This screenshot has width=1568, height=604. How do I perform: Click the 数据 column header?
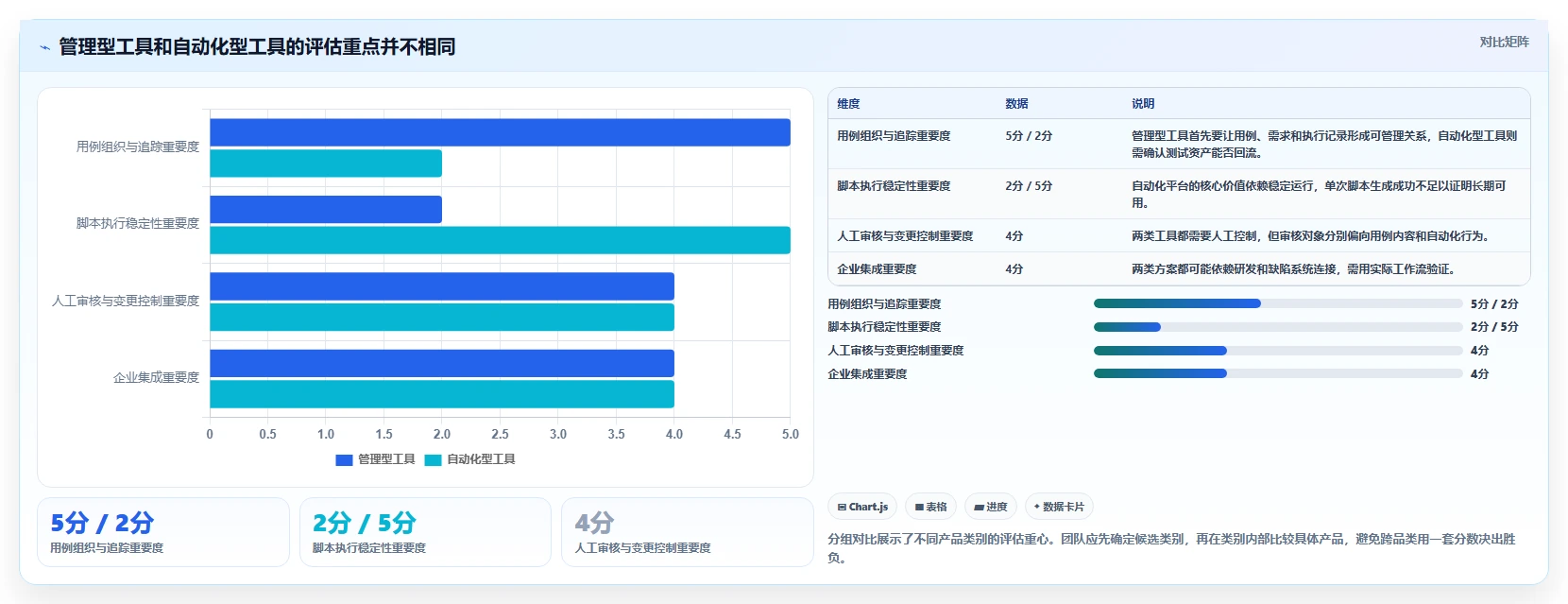1016,104
